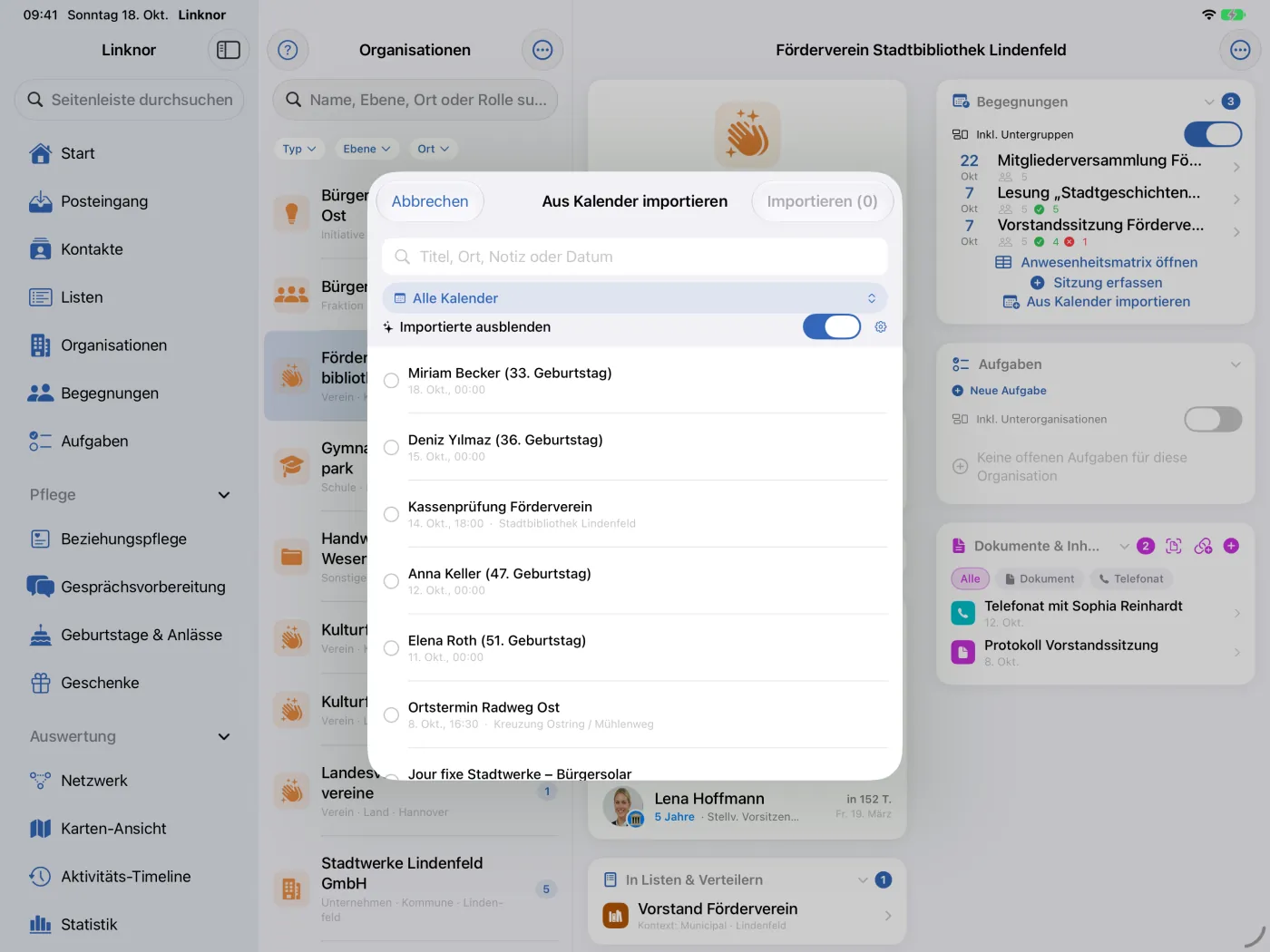Open Aufgaben in sidebar
The width and height of the screenshot is (1270, 952).
(x=129, y=442)
